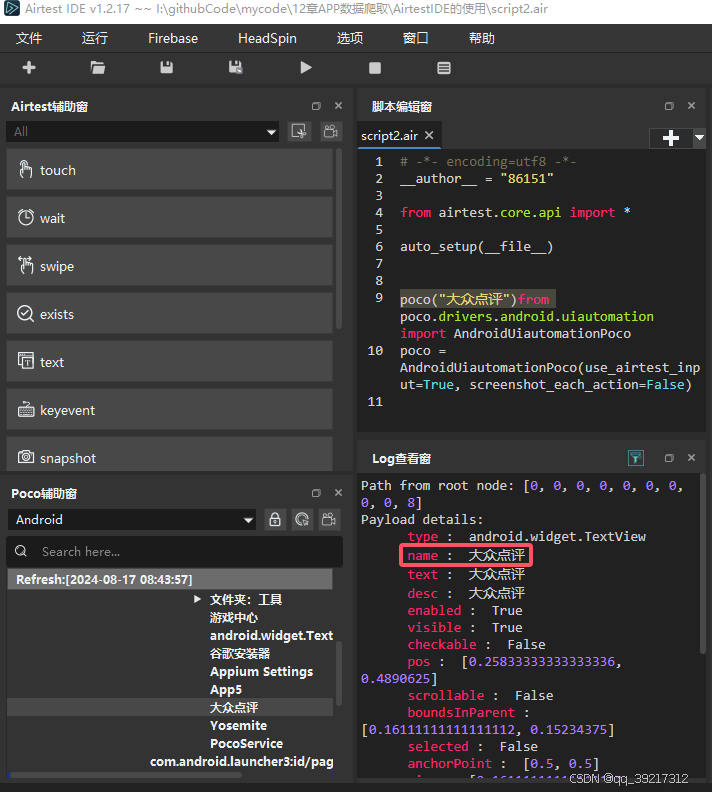The width and height of the screenshot is (712, 792).
Task: Click the new script plus icon in toolbar
Action: [29, 68]
